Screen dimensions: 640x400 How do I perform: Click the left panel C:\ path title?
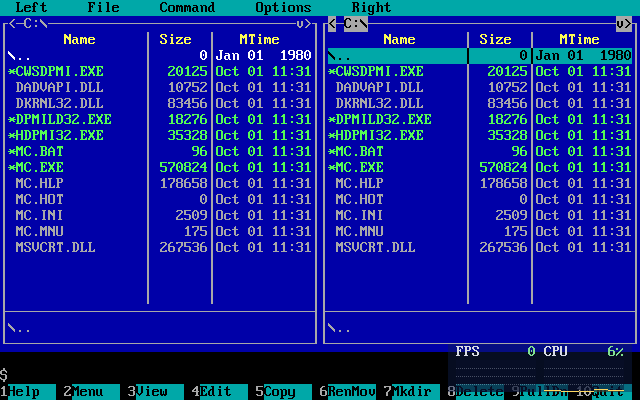click(36, 24)
